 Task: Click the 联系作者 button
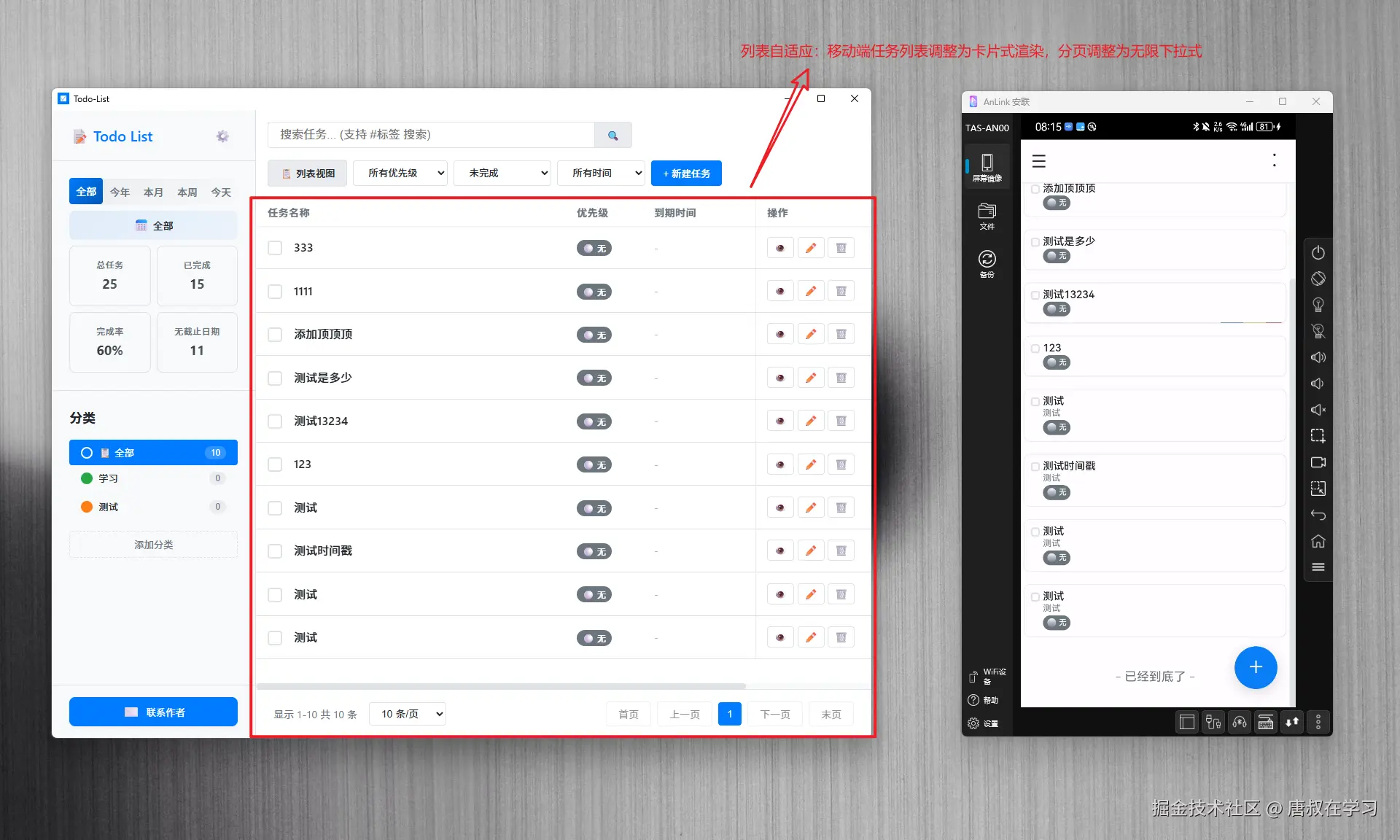tap(153, 712)
